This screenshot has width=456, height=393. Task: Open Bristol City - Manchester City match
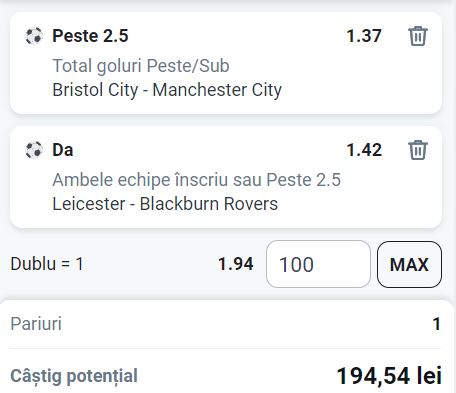(167, 90)
